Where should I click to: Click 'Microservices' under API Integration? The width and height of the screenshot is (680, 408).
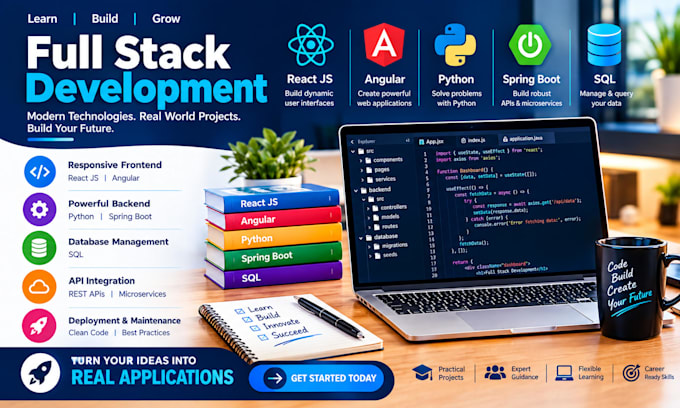click(x=142, y=294)
